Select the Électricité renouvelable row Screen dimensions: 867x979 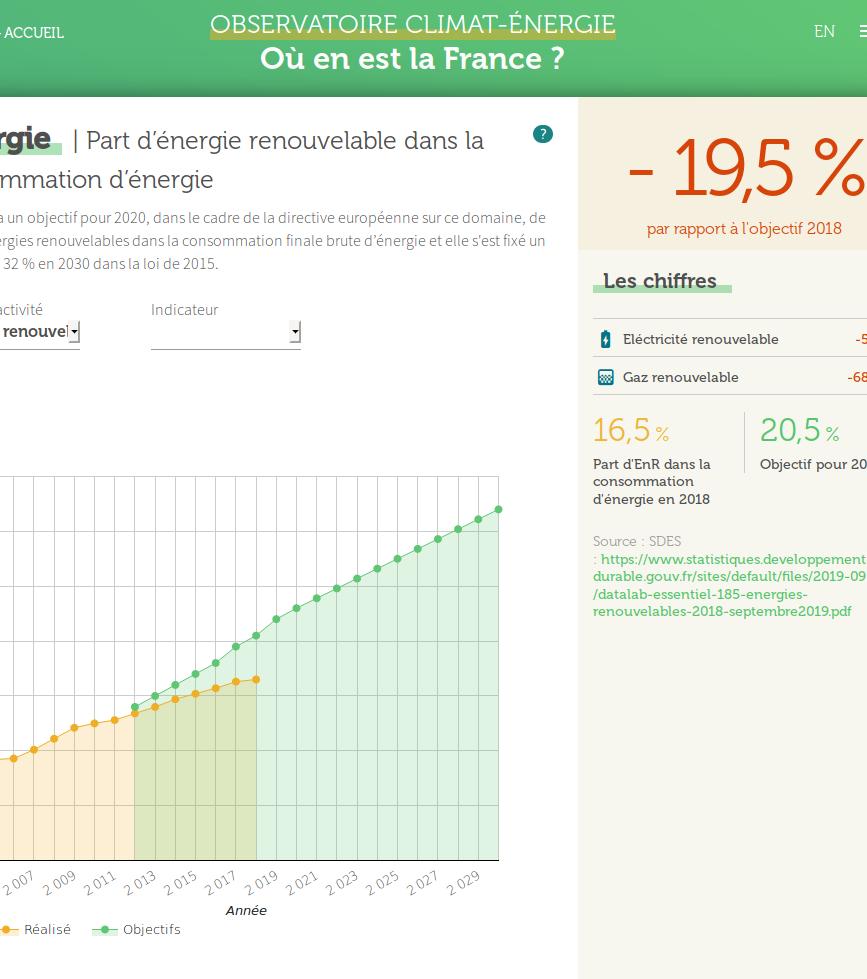pyautogui.click(x=730, y=339)
